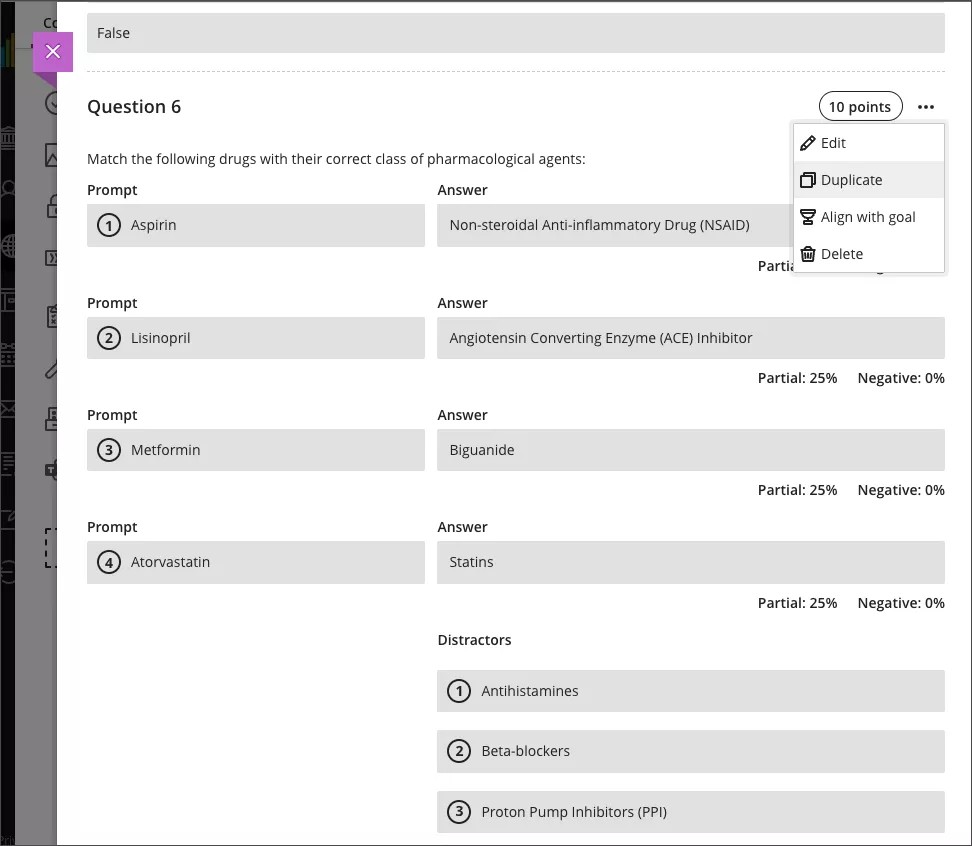Click the pink X dismiss icon
The image size is (972, 846).
coord(52,51)
